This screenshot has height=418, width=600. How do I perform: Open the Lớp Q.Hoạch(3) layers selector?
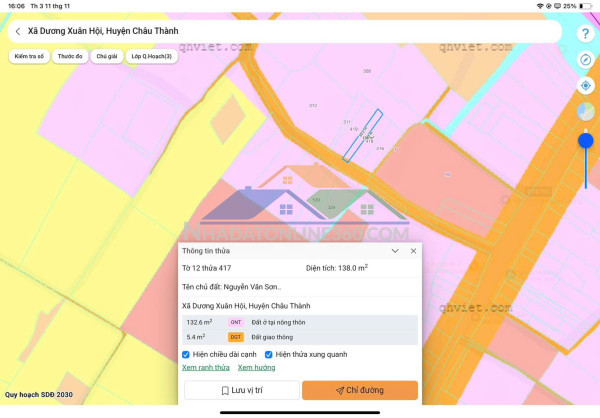click(x=151, y=57)
